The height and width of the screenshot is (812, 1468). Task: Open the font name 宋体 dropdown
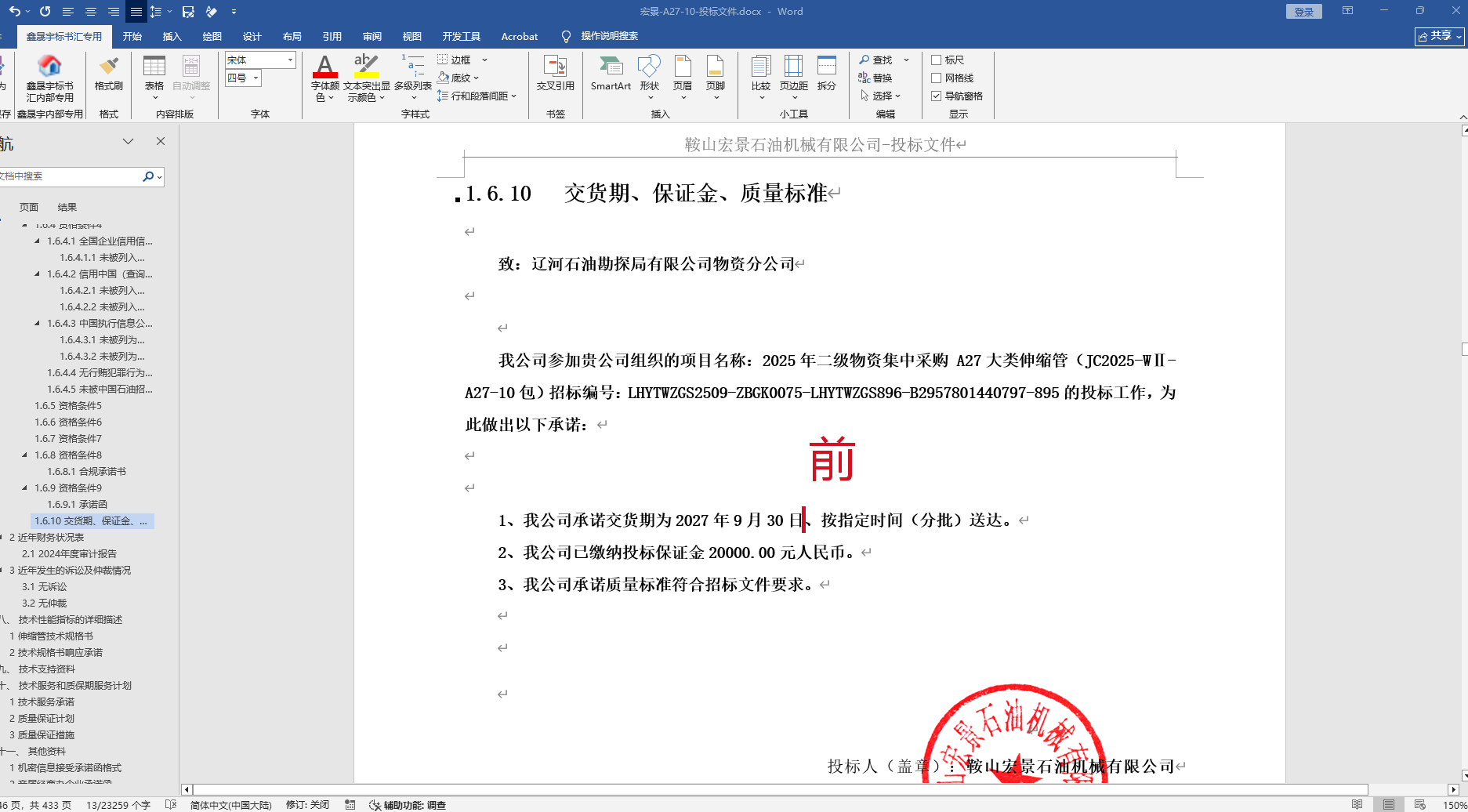click(x=290, y=60)
